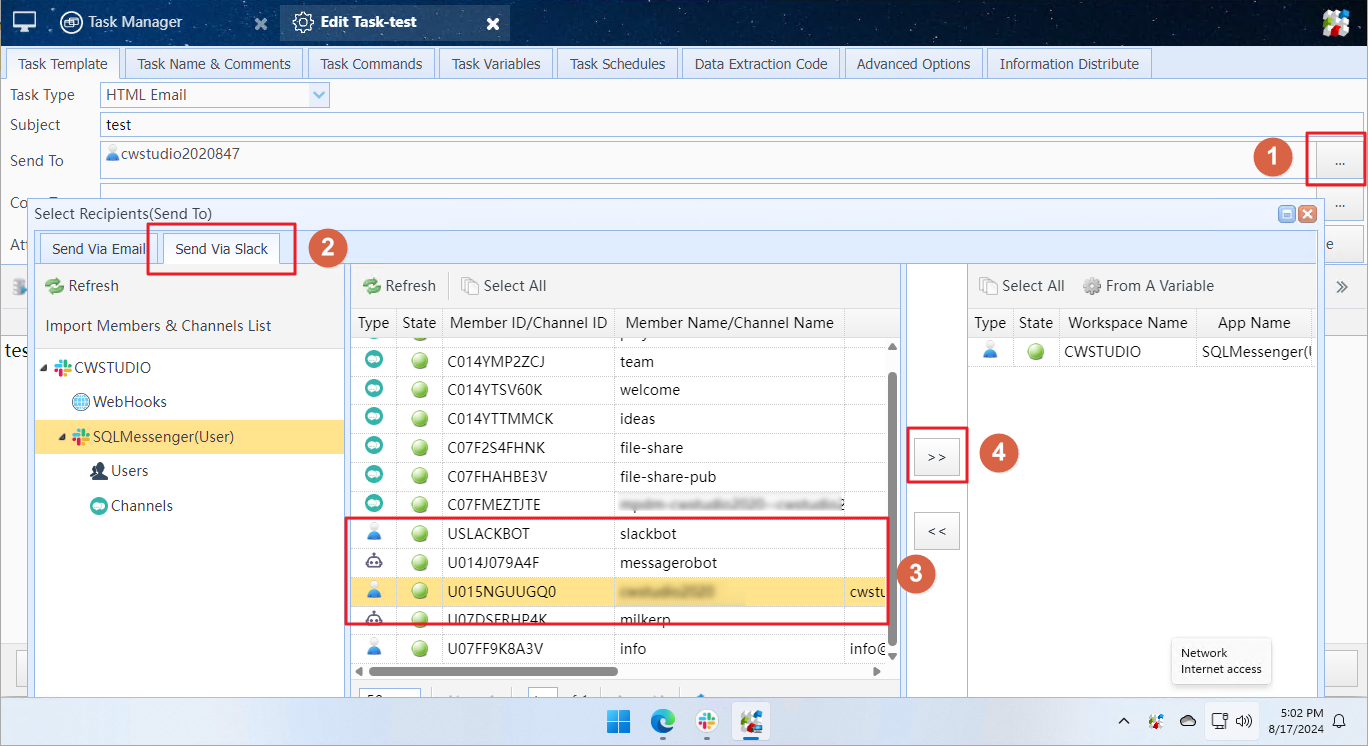This screenshot has width=1368, height=746.
Task: Select All in the members list toolbar
Action: tap(503, 286)
